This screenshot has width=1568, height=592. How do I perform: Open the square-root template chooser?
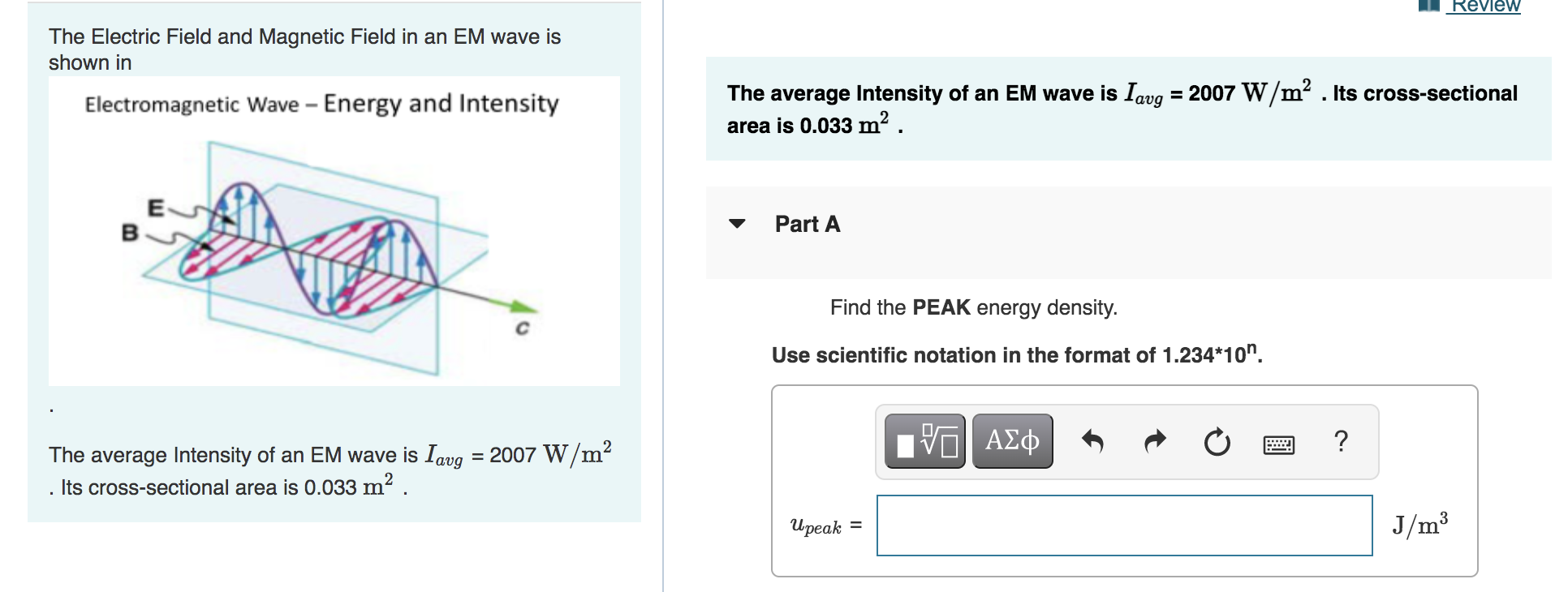pos(925,440)
